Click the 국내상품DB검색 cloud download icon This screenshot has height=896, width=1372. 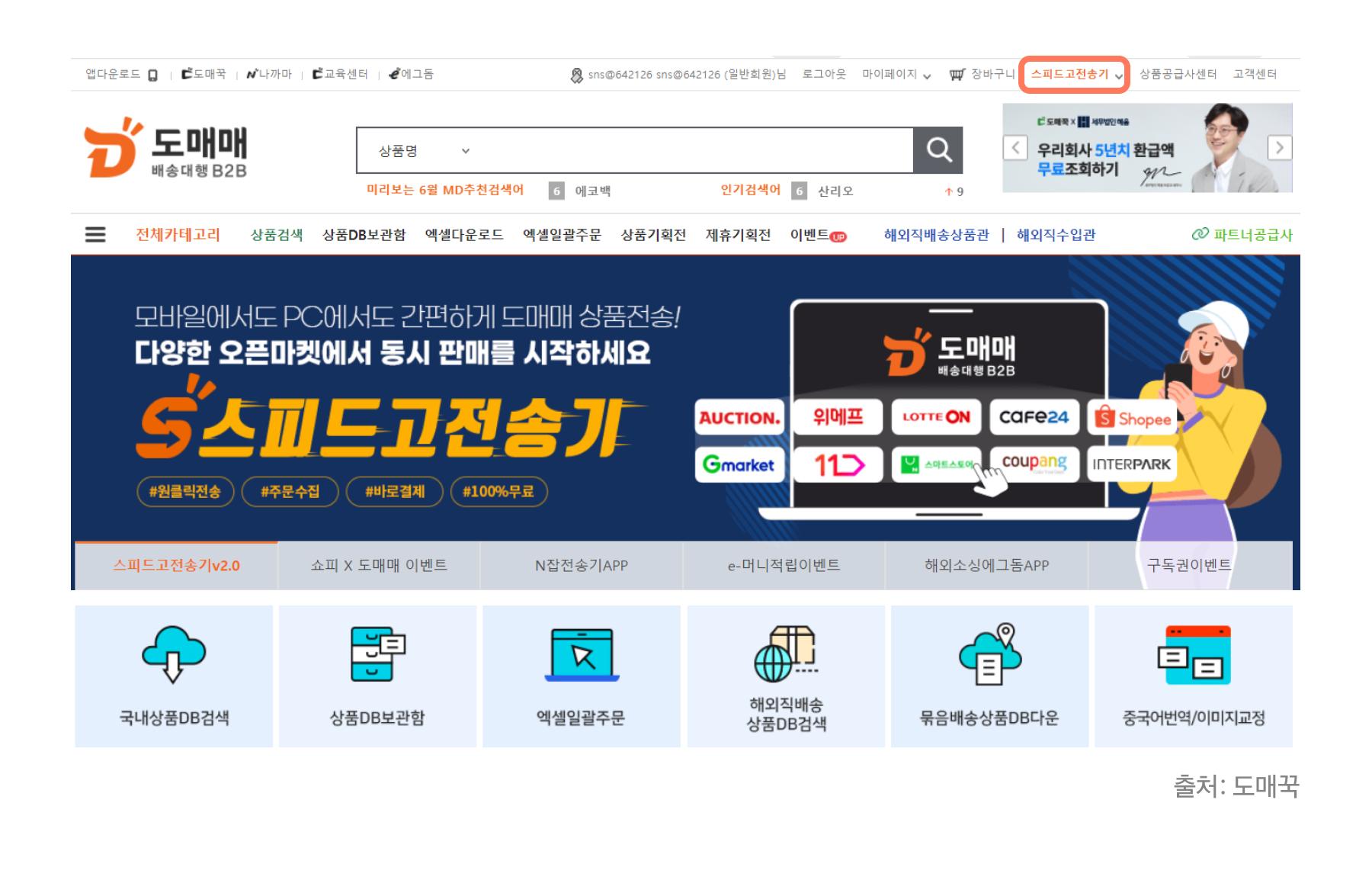click(174, 654)
